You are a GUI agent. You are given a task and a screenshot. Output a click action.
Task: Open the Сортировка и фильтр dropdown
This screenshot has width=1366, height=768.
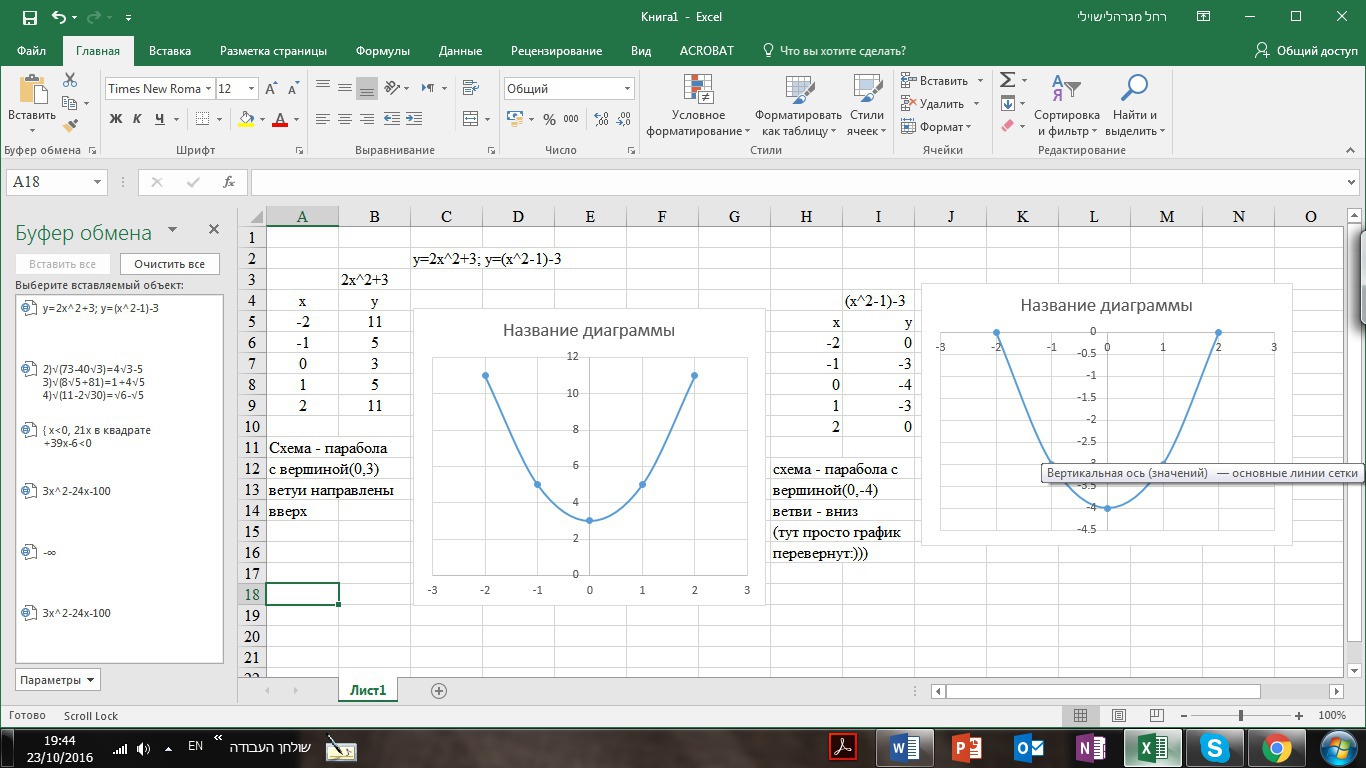pos(1067,106)
